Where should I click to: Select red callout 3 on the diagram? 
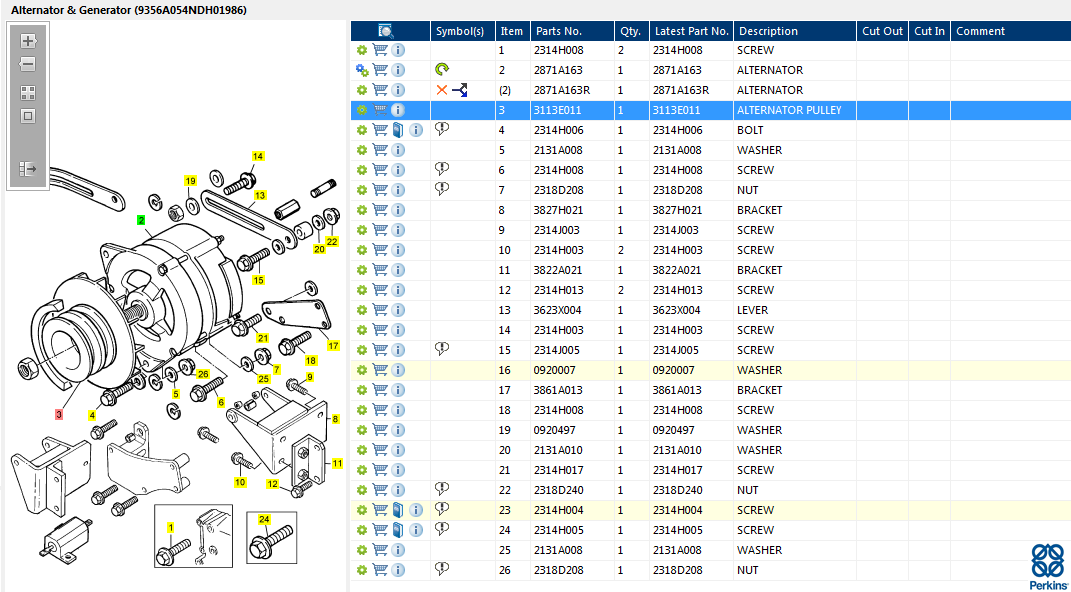(x=59, y=414)
